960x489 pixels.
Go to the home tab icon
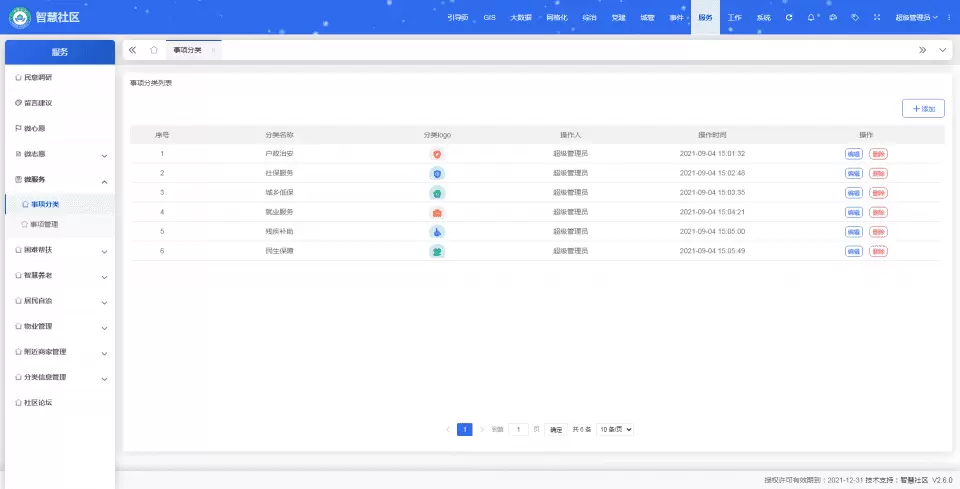pyautogui.click(x=154, y=50)
